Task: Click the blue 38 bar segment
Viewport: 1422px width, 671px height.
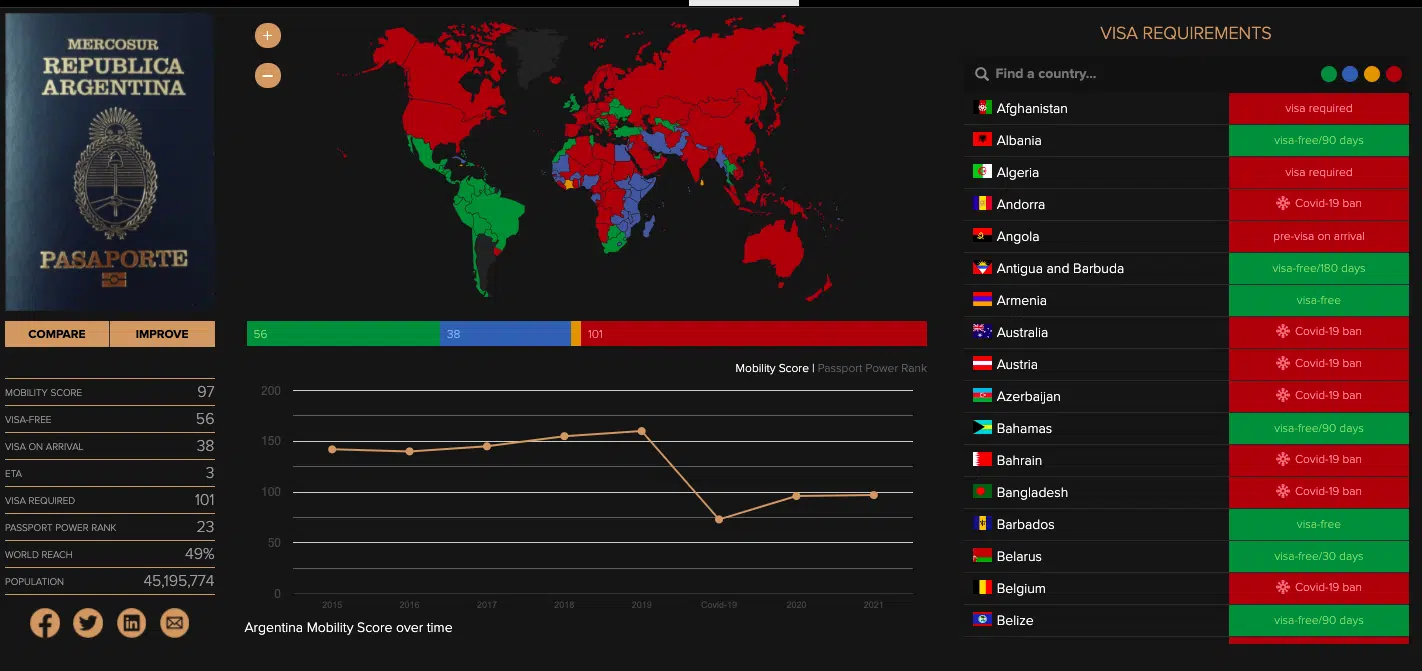Action: pos(505,334)
